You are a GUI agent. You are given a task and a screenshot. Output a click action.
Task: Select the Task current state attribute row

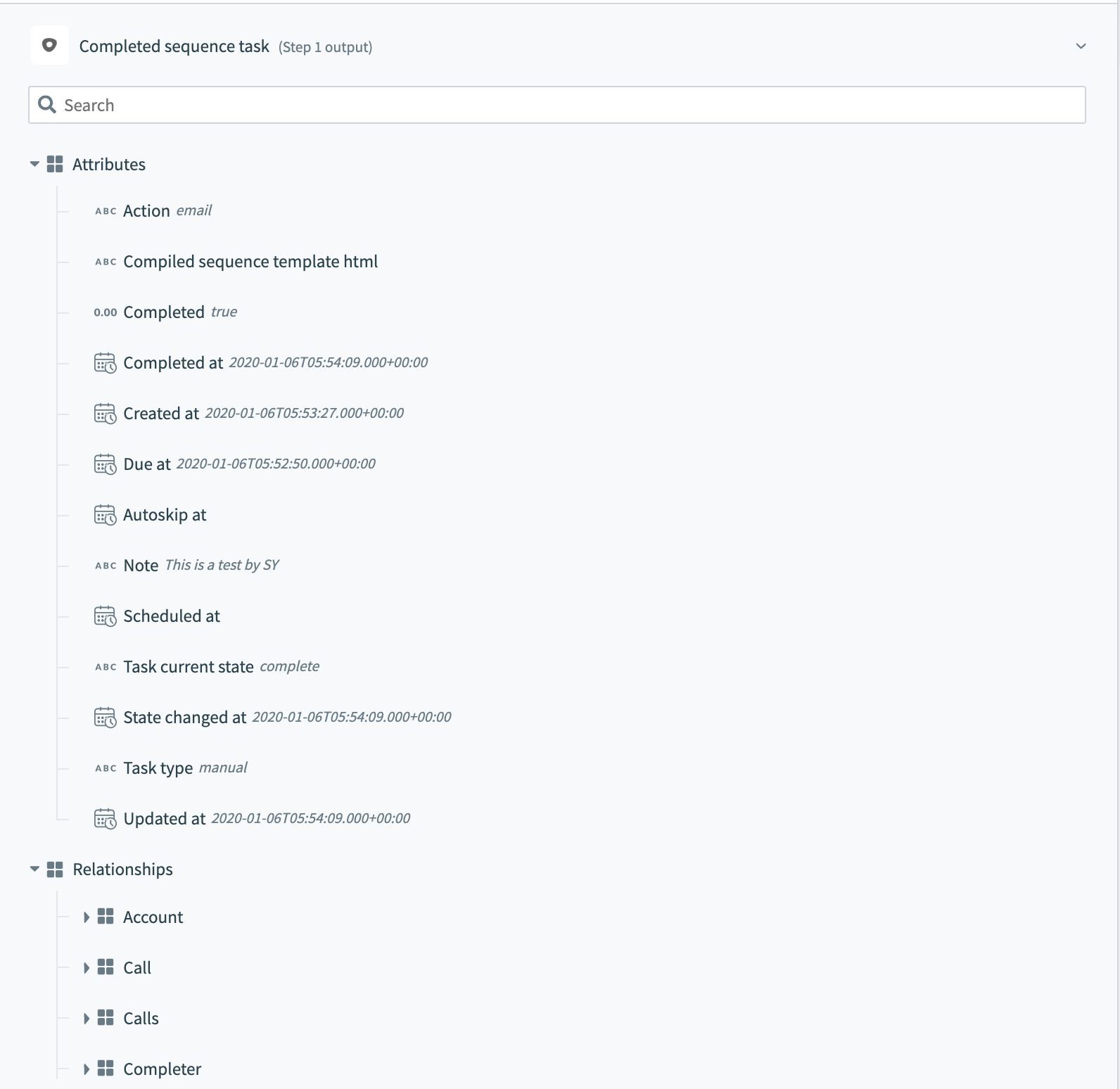click(x=188, y=666)
